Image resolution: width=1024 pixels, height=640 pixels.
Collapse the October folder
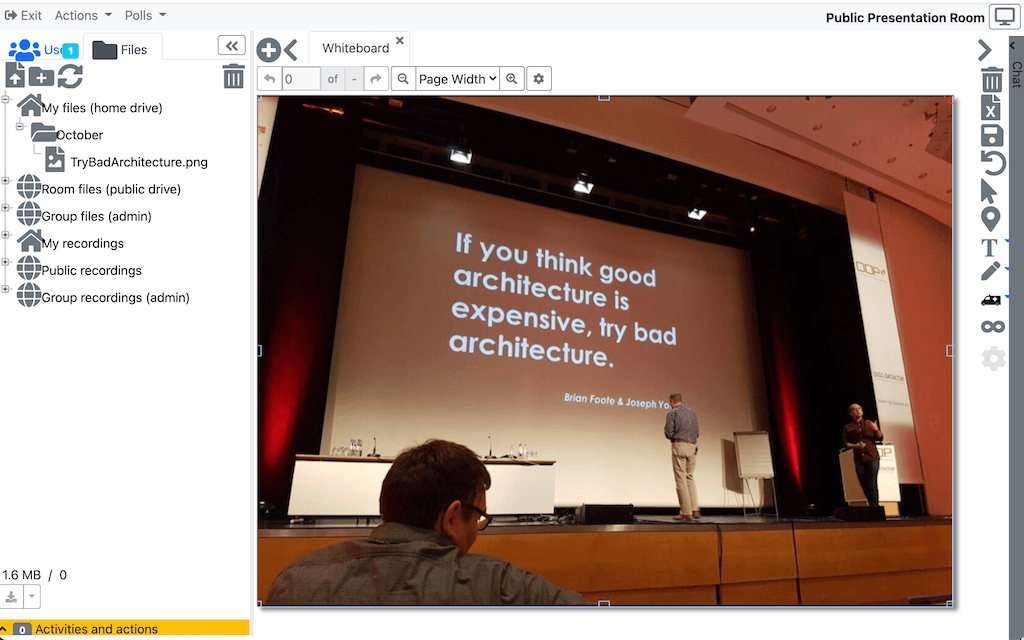[19, 127]
